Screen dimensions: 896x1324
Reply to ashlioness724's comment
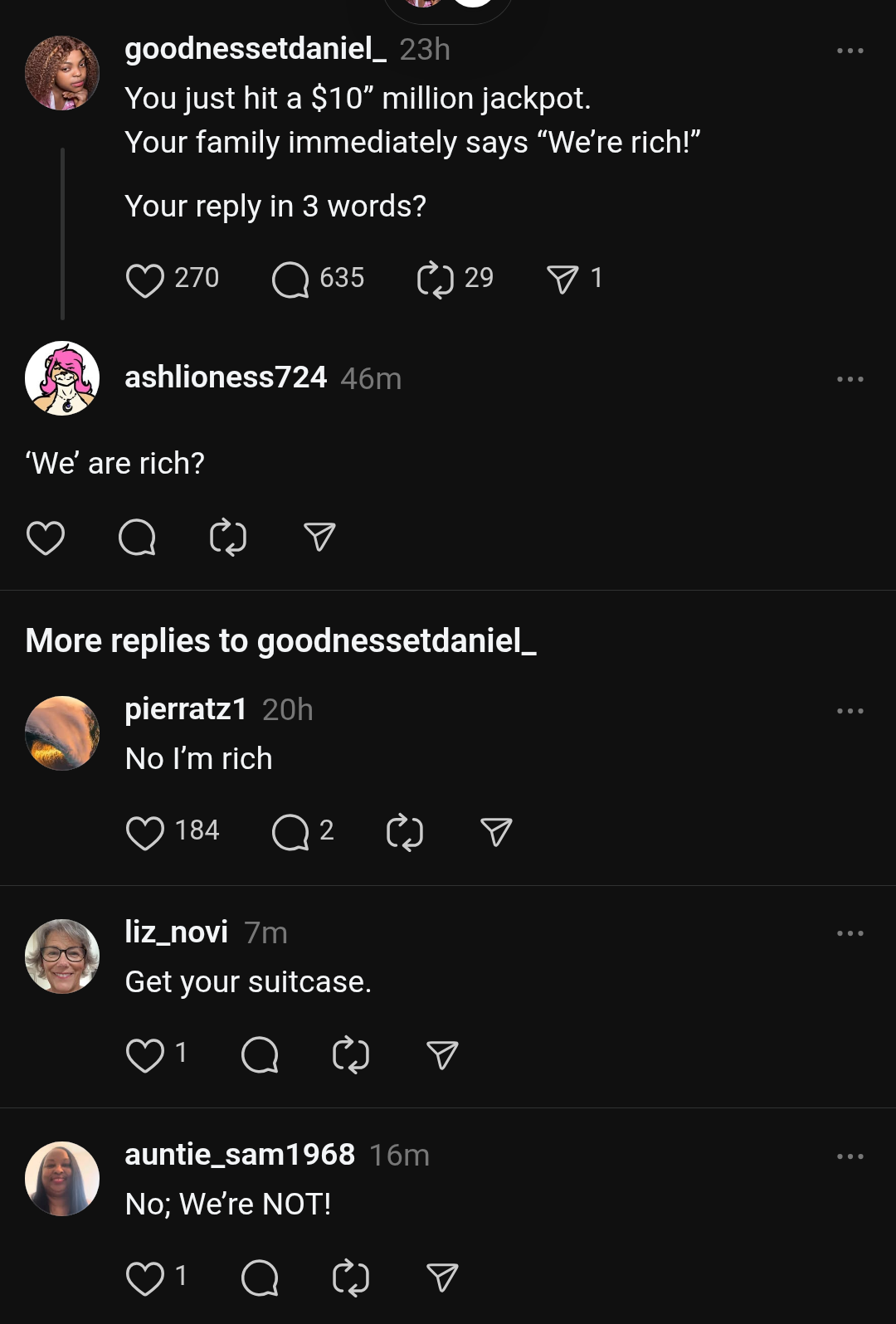point(137,538)
